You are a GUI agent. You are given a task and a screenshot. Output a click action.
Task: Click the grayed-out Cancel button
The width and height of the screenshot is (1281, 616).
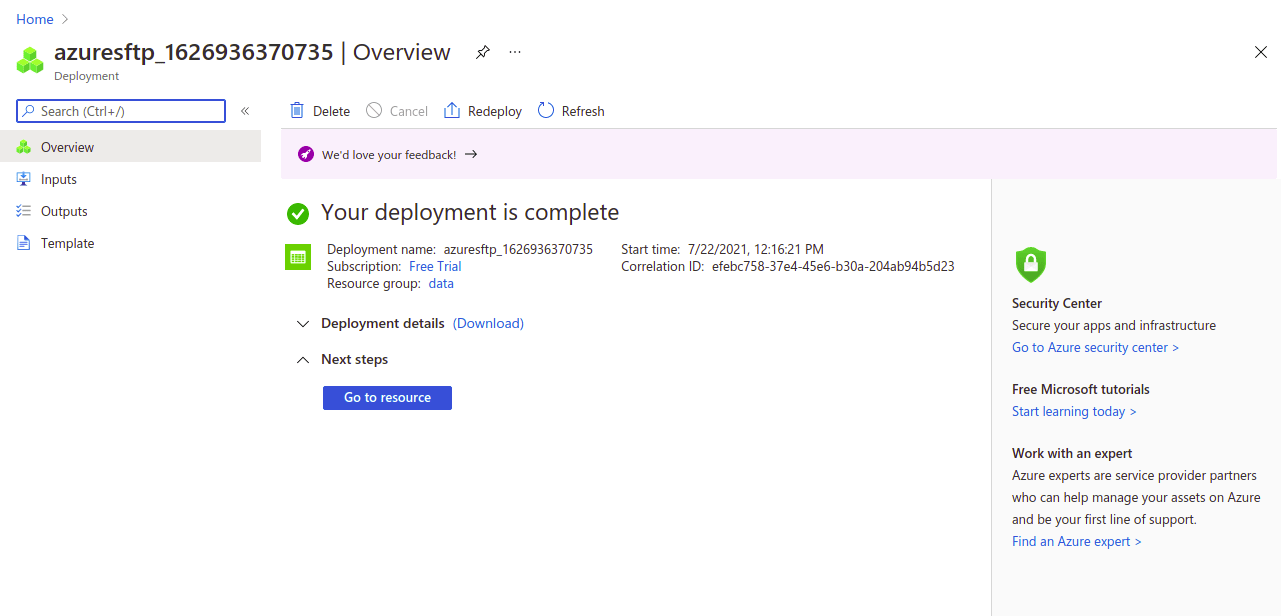(397, 111)
